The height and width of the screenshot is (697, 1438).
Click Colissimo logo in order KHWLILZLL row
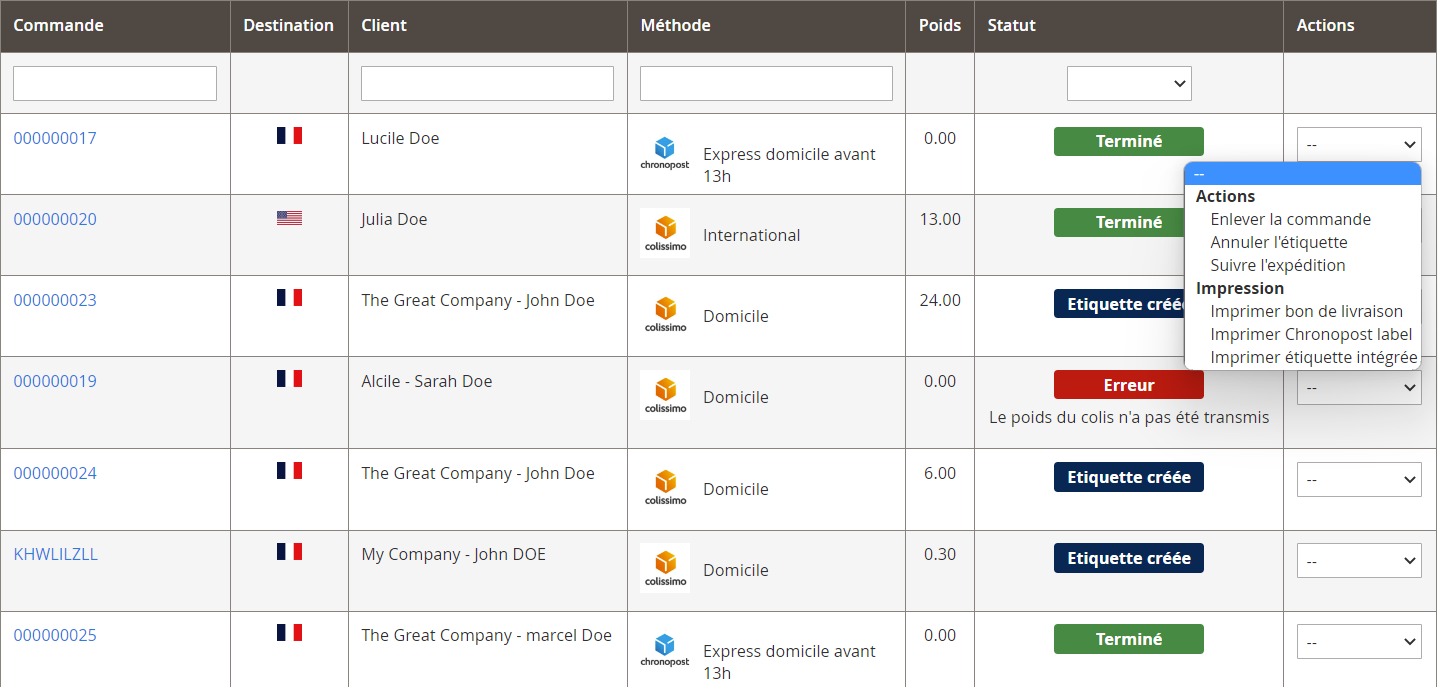click(x=665, y=568)
